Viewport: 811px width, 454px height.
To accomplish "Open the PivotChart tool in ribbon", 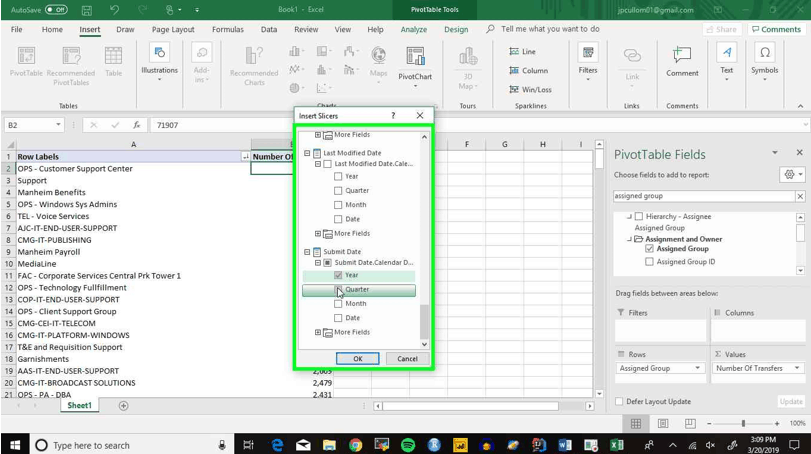I will pyautogui.click(x=415, y=66).
